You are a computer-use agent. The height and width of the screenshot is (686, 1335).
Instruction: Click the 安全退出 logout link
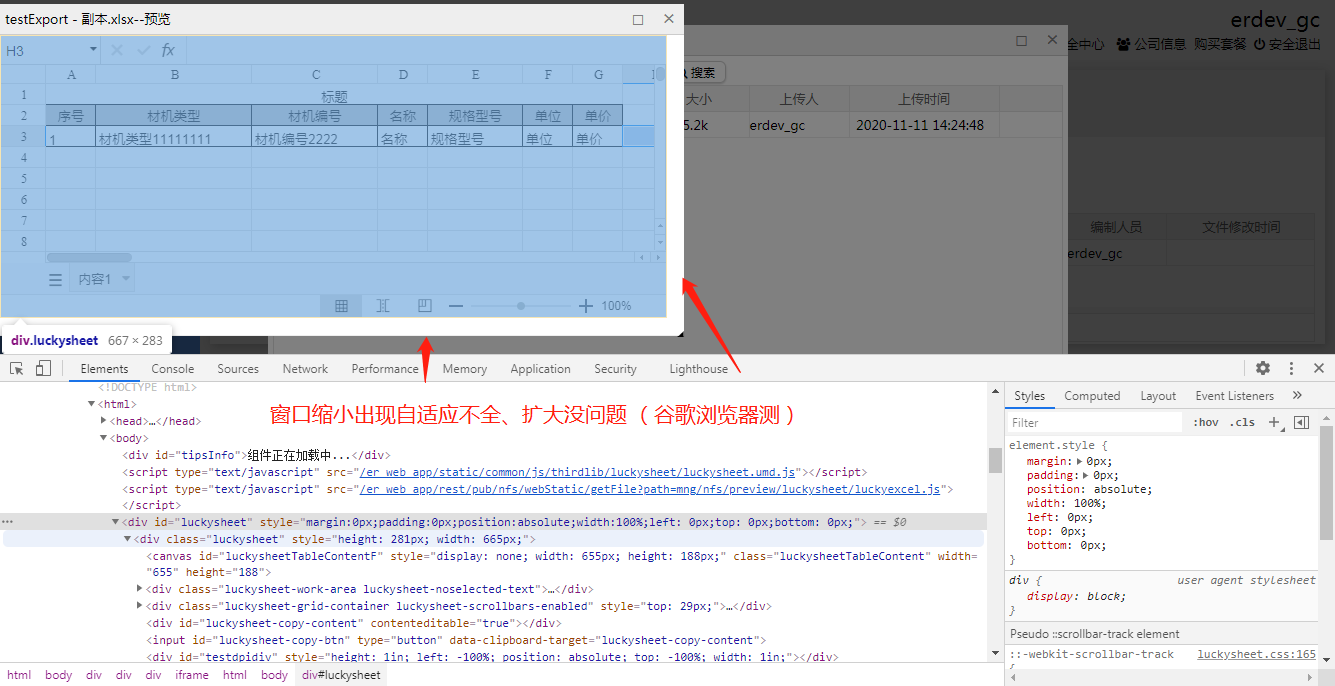coord(1287,44)
